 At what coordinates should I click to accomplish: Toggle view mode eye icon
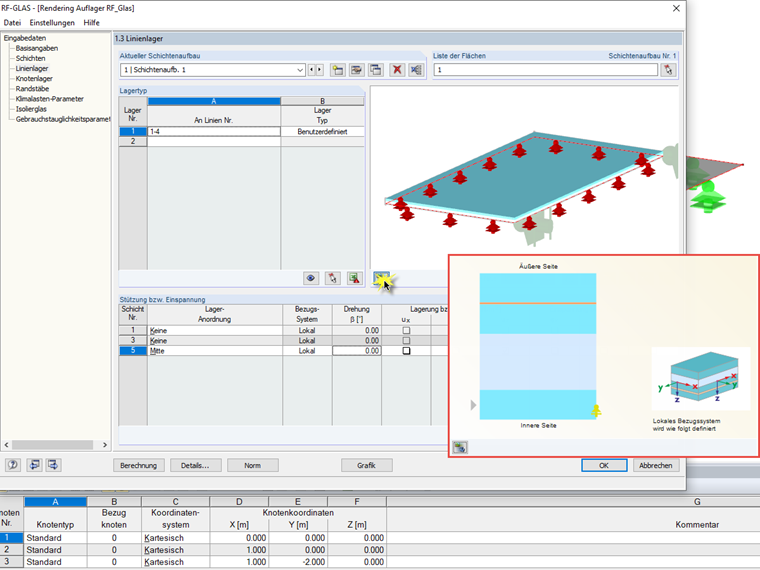[x=311, y=278]
